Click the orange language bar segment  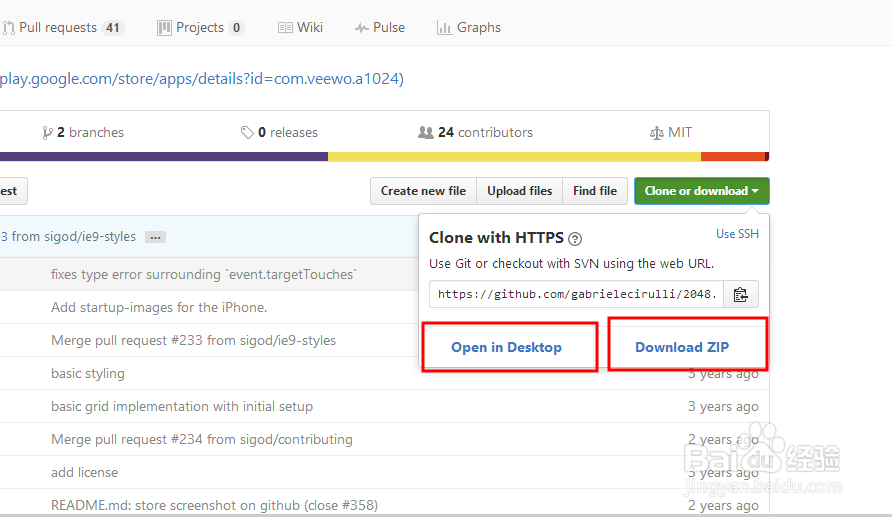[733, 156]
